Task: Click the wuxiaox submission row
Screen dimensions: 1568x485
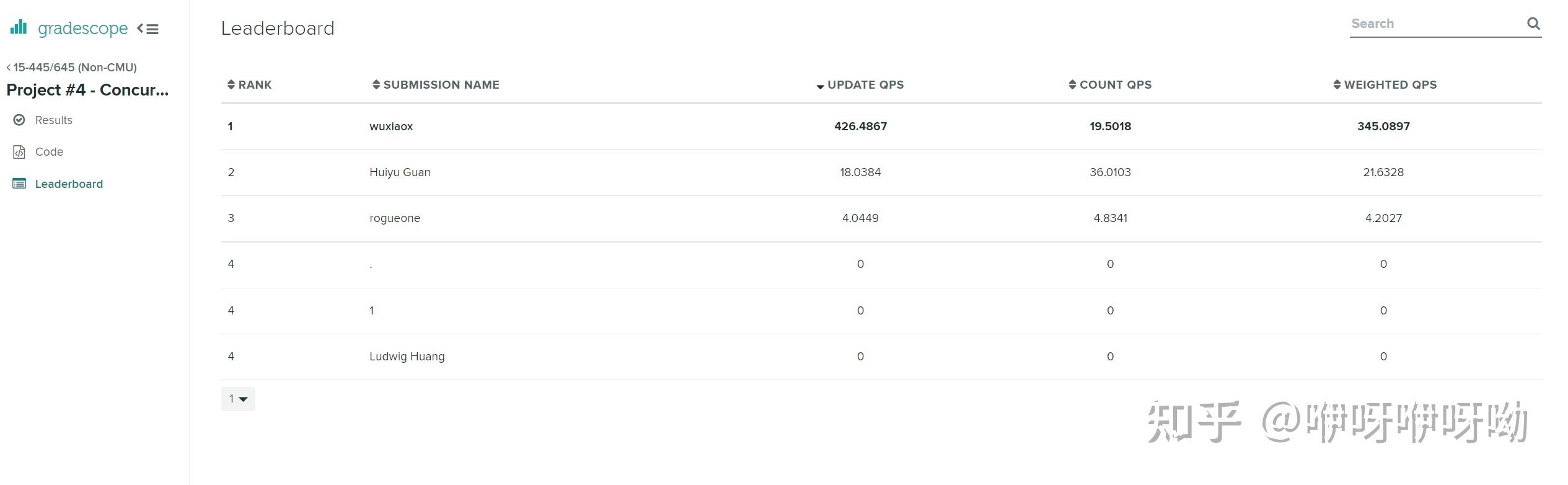Action: pos(391,126)
